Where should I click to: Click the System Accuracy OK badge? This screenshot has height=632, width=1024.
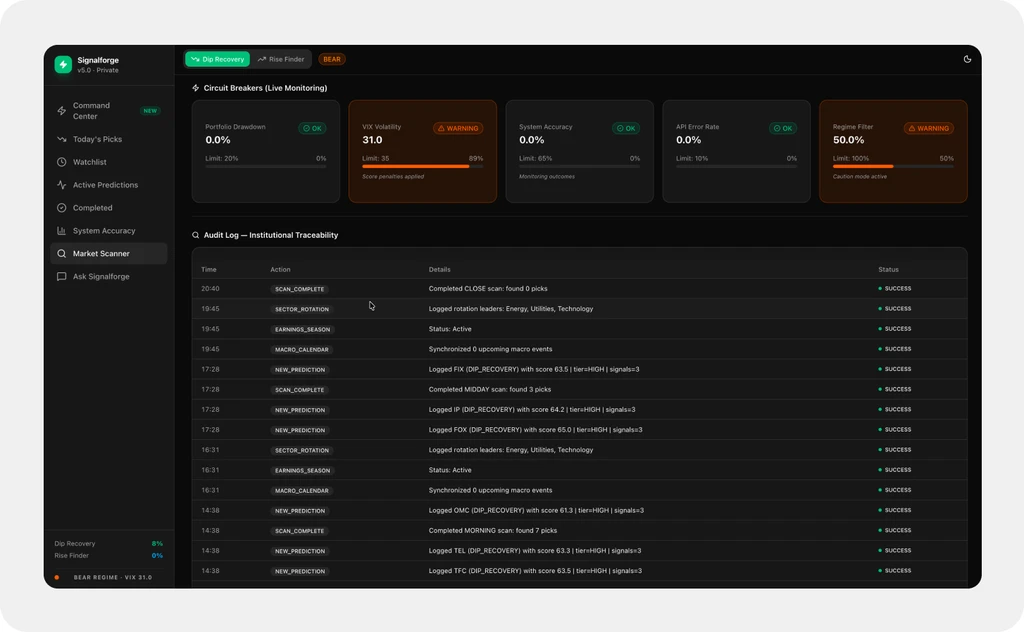(x=626, y=128)
